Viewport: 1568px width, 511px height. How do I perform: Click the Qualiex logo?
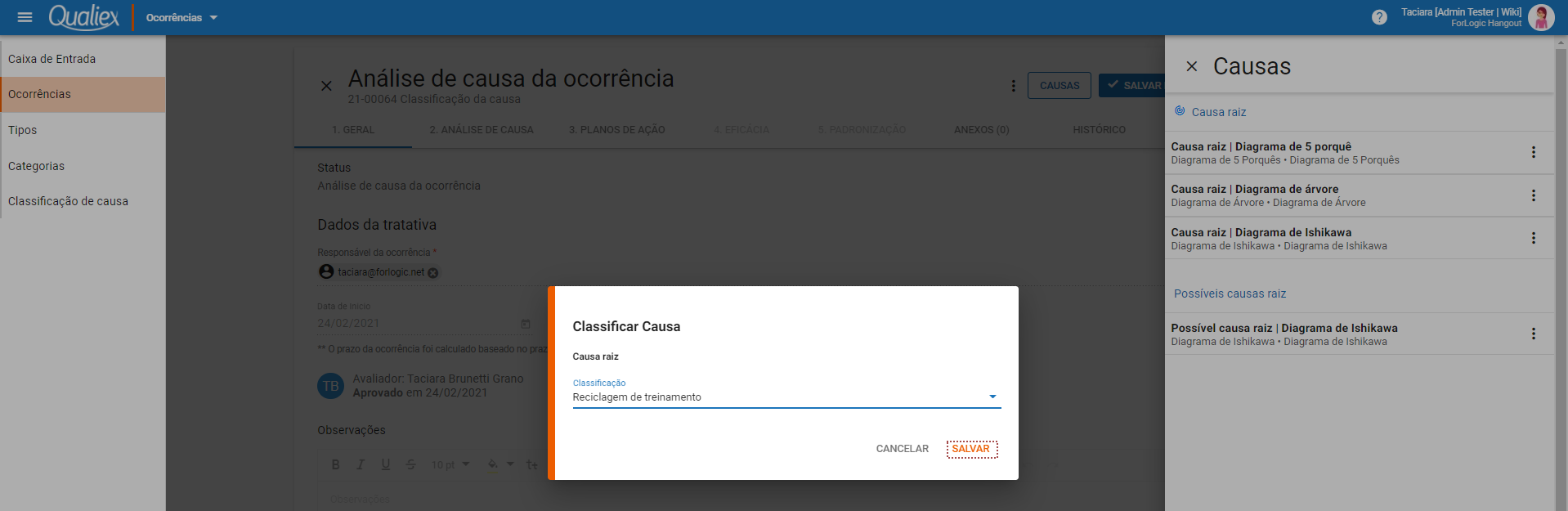[84, 16]
